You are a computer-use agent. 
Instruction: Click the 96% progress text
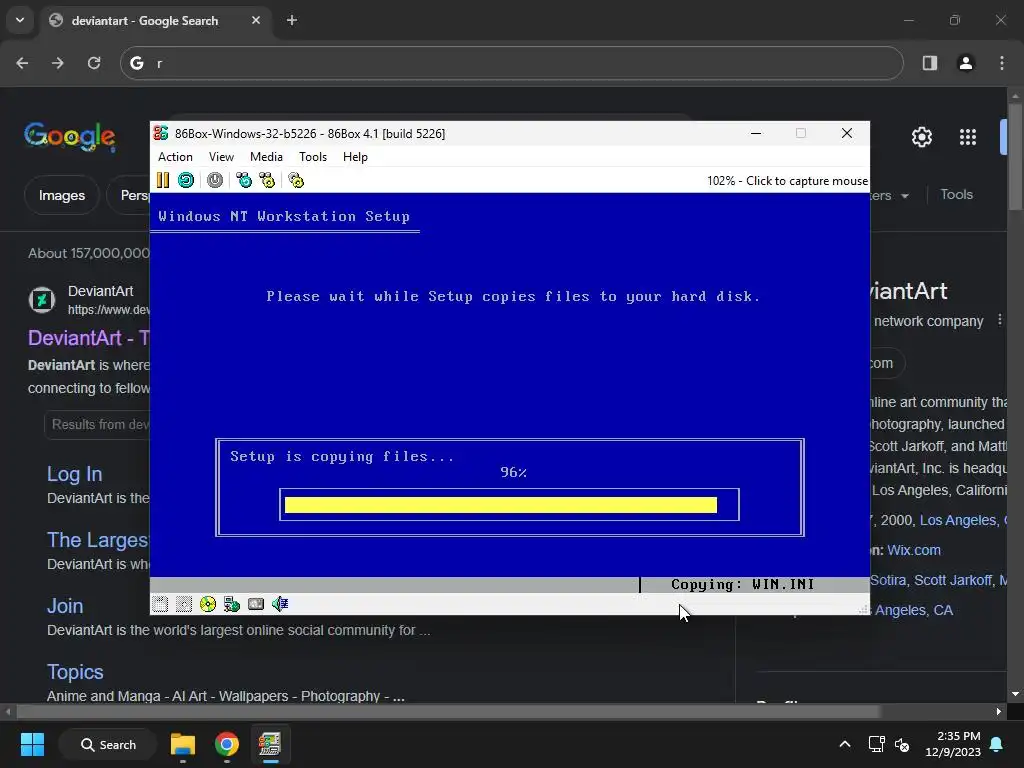click(x=513, y=472)
